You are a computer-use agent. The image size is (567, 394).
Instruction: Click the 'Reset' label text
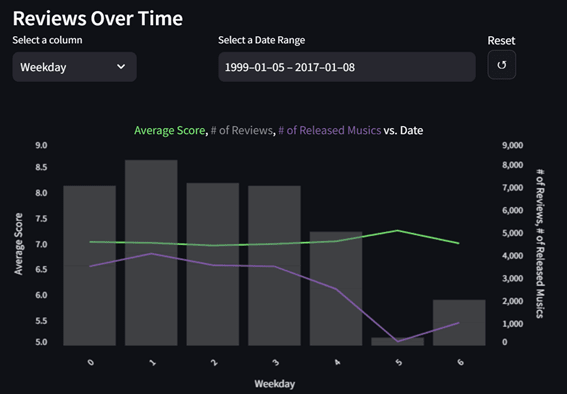point(501,40)
